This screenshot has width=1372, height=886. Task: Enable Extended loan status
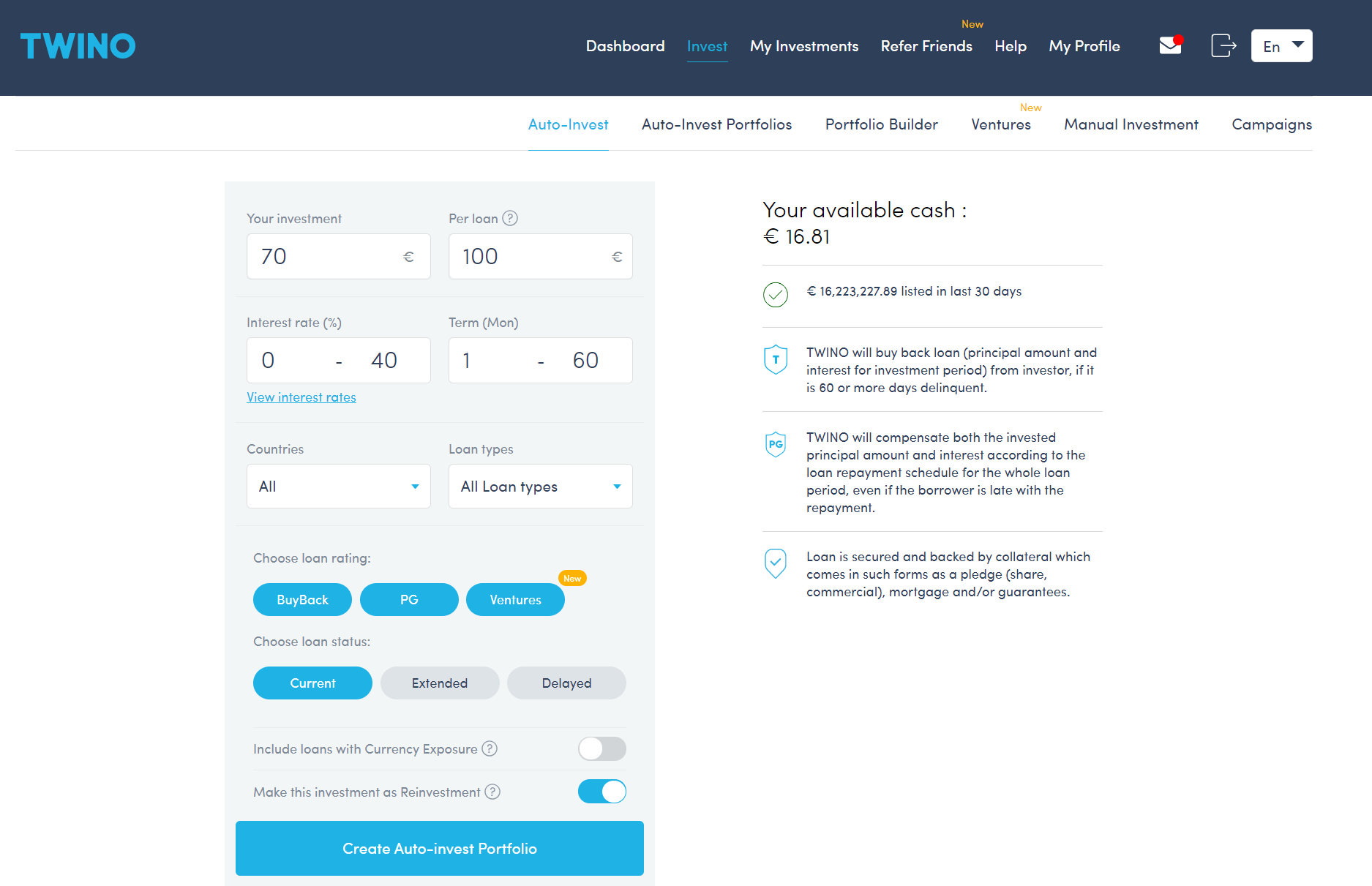click(x=440, y=683)
